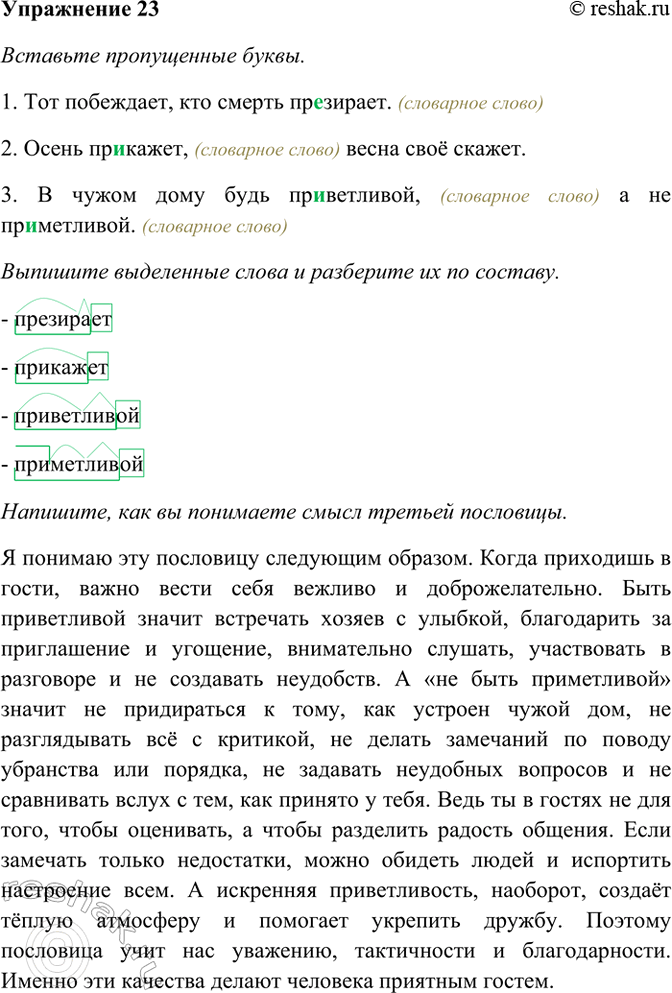The height and width of the screenshot is (993, 672).
Task: Click the "словарное слово" hint after "презирает"
Action: coord(470,103)
